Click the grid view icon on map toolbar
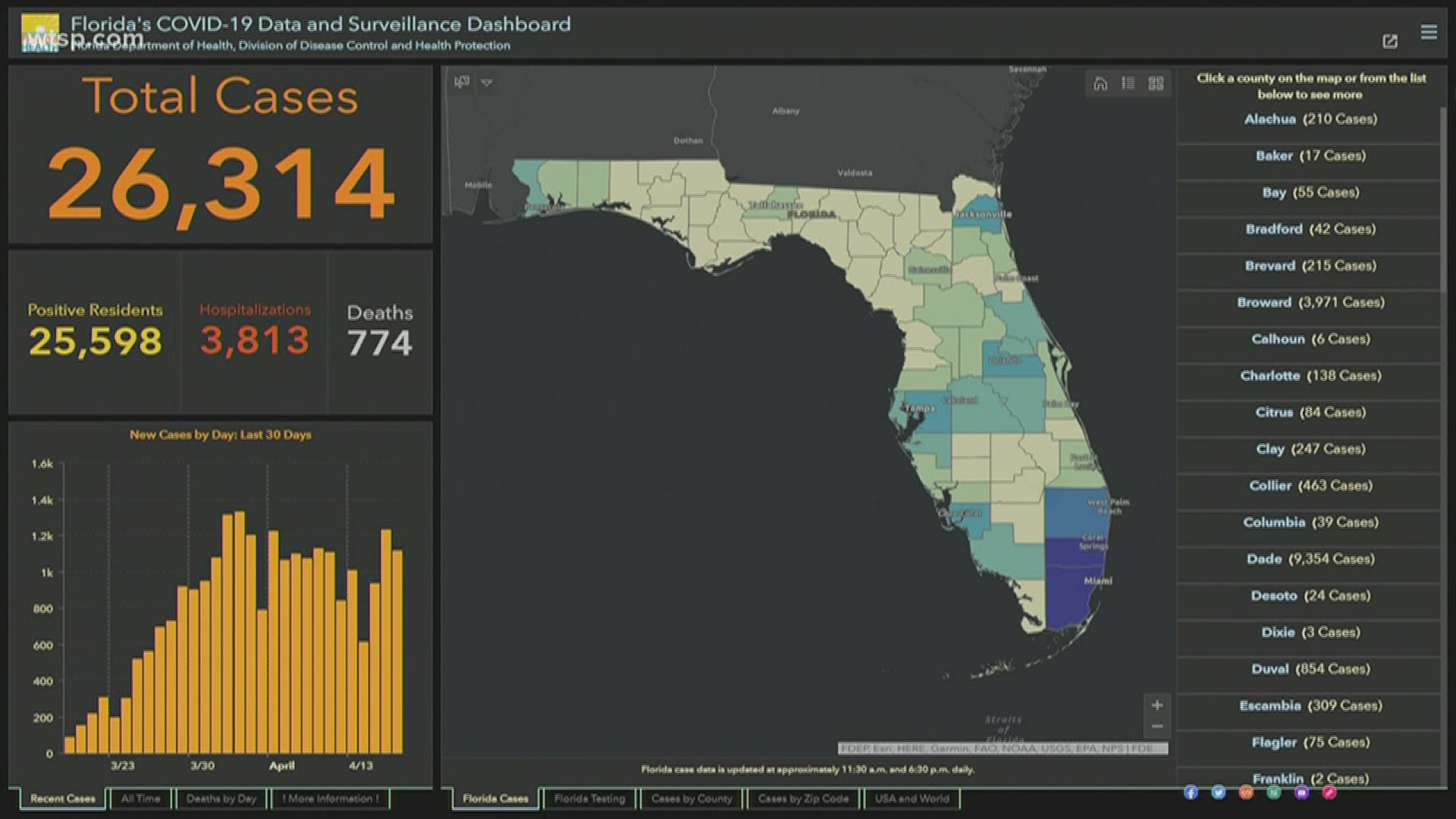Screen dimensions: 1456x819 point(1155,80)
